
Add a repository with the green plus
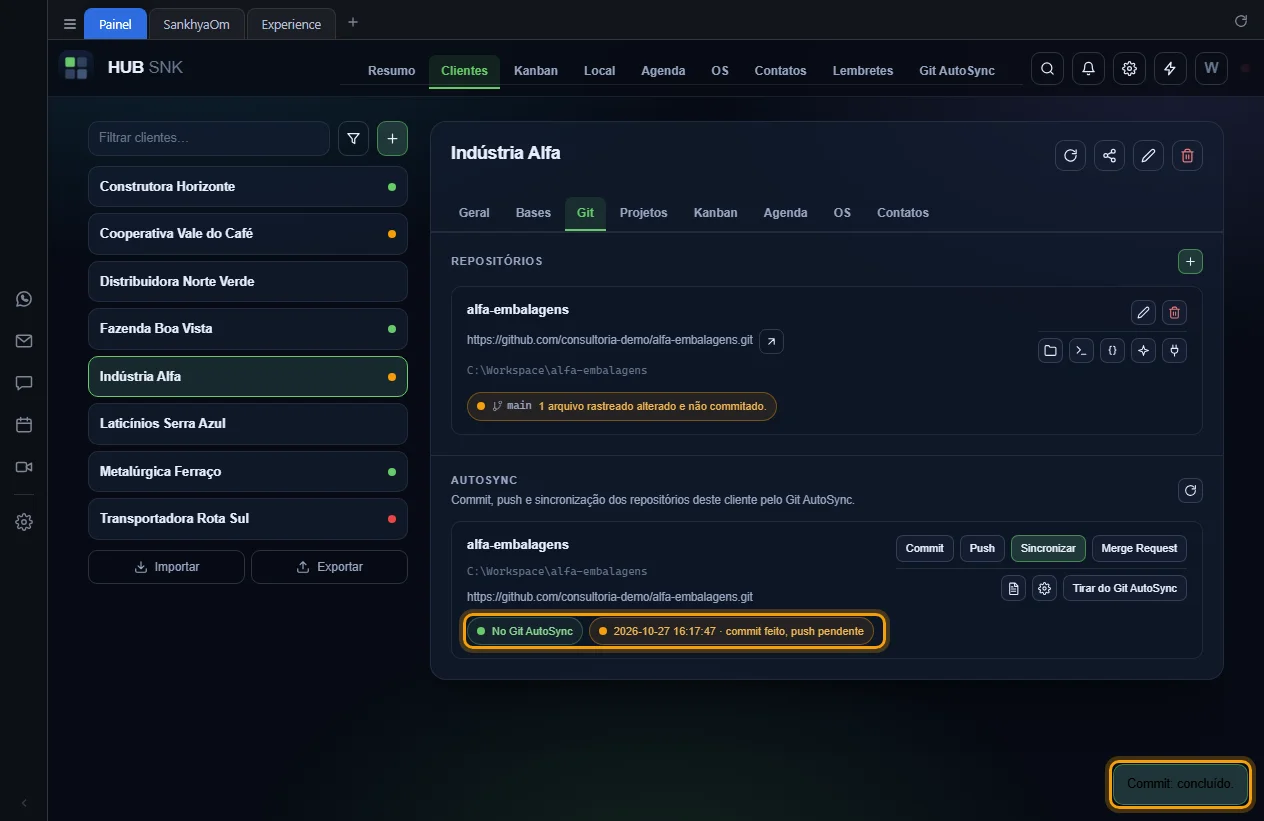(1190, 261)
